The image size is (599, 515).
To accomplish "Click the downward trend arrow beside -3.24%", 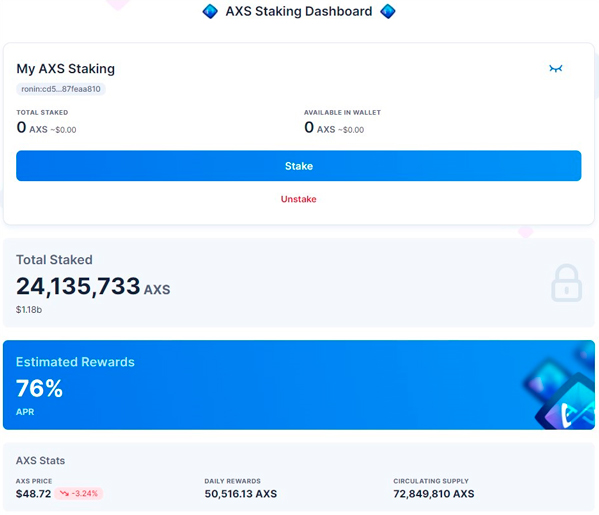I will 64,494.
